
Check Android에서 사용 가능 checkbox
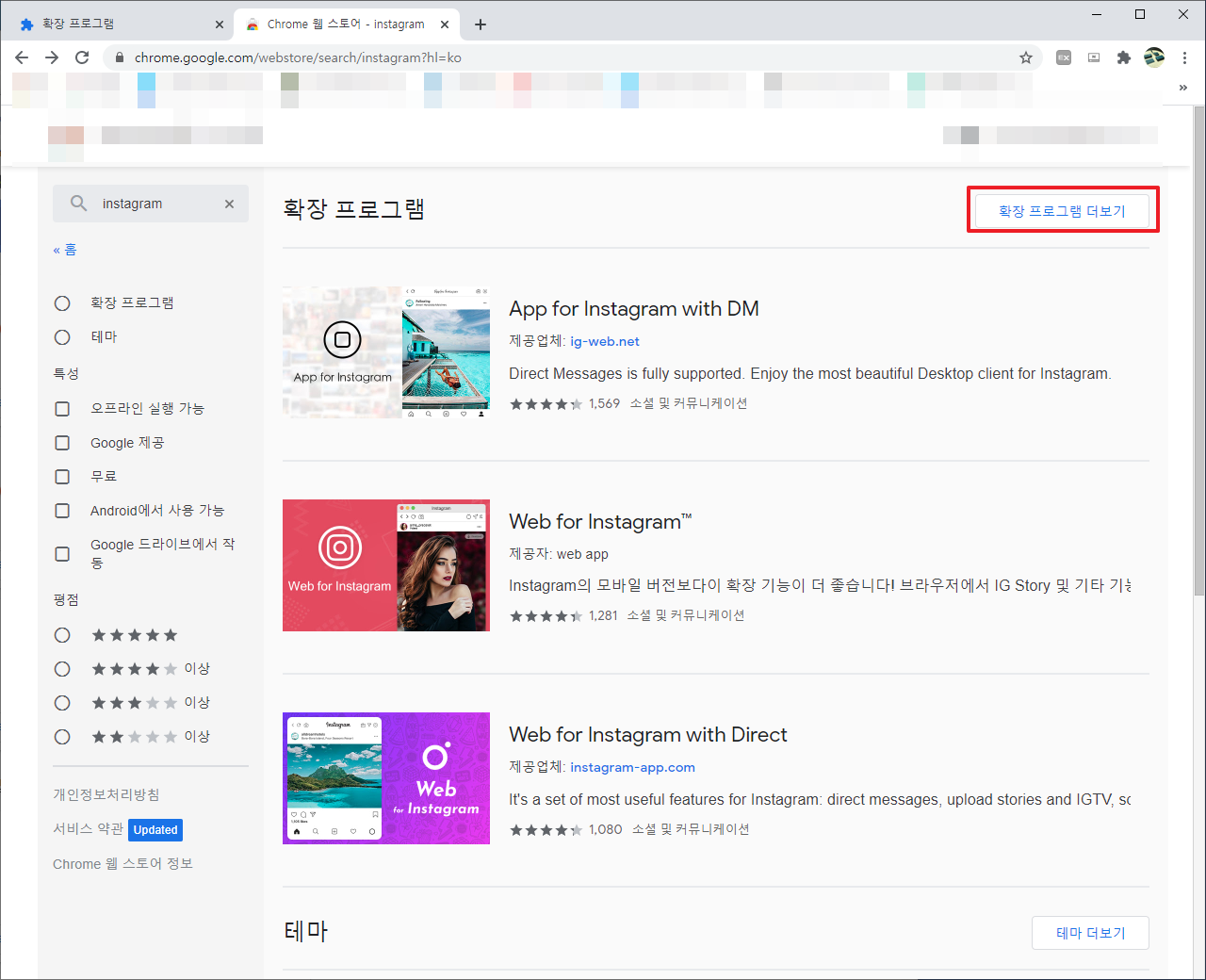tap(62, 511)
